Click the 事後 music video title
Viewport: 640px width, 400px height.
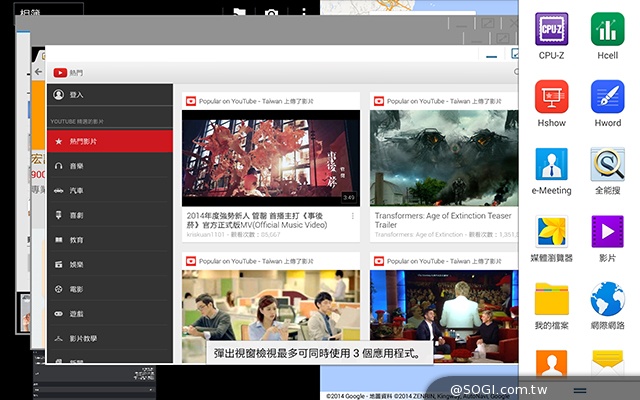[262, 219]
